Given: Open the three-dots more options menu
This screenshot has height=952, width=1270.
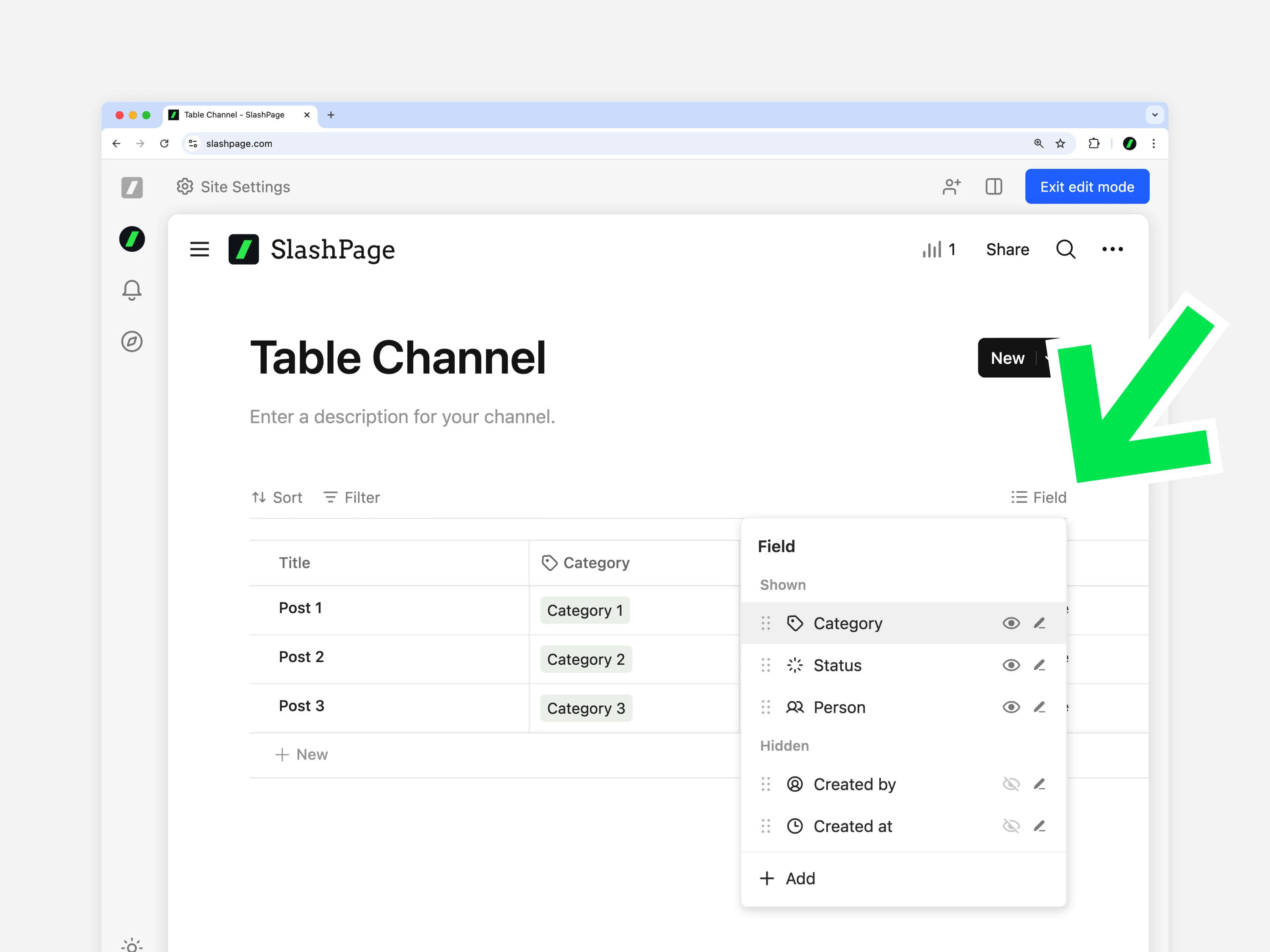Looking at the screenshot, I should (1113, 249).
